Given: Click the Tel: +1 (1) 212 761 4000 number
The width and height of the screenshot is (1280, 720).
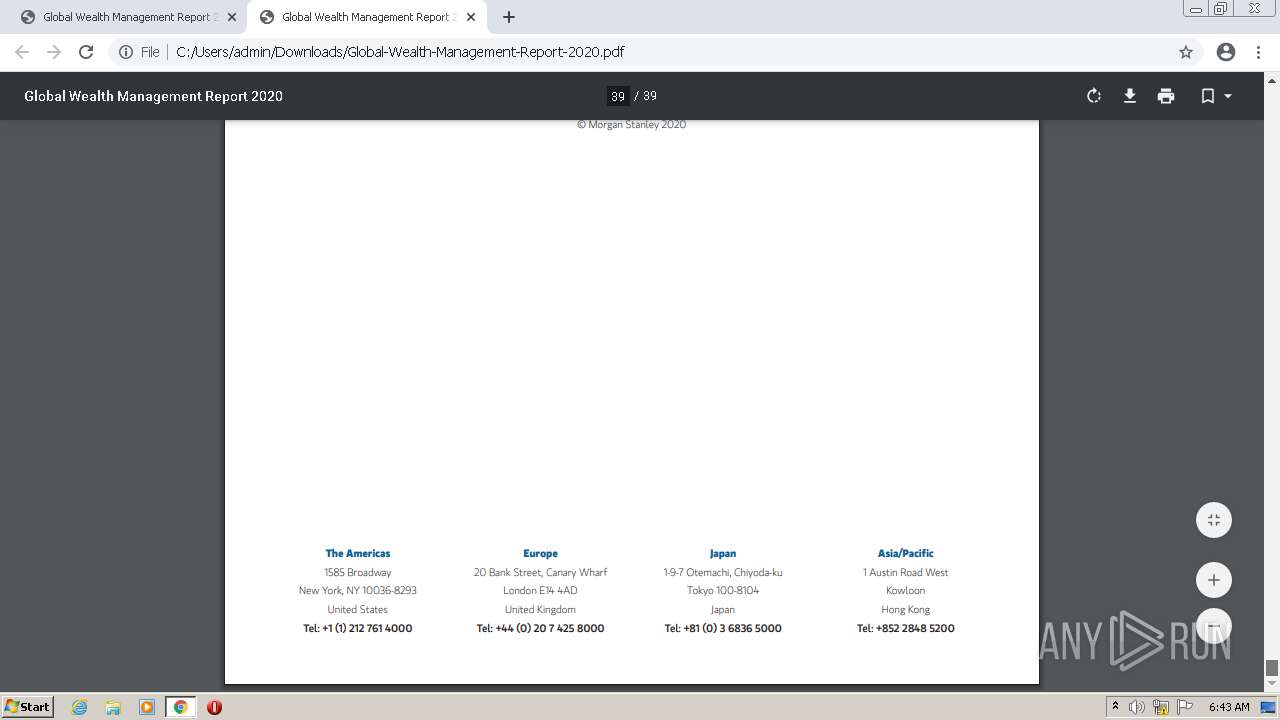Looking at the screenshot, I should (358, 628).
